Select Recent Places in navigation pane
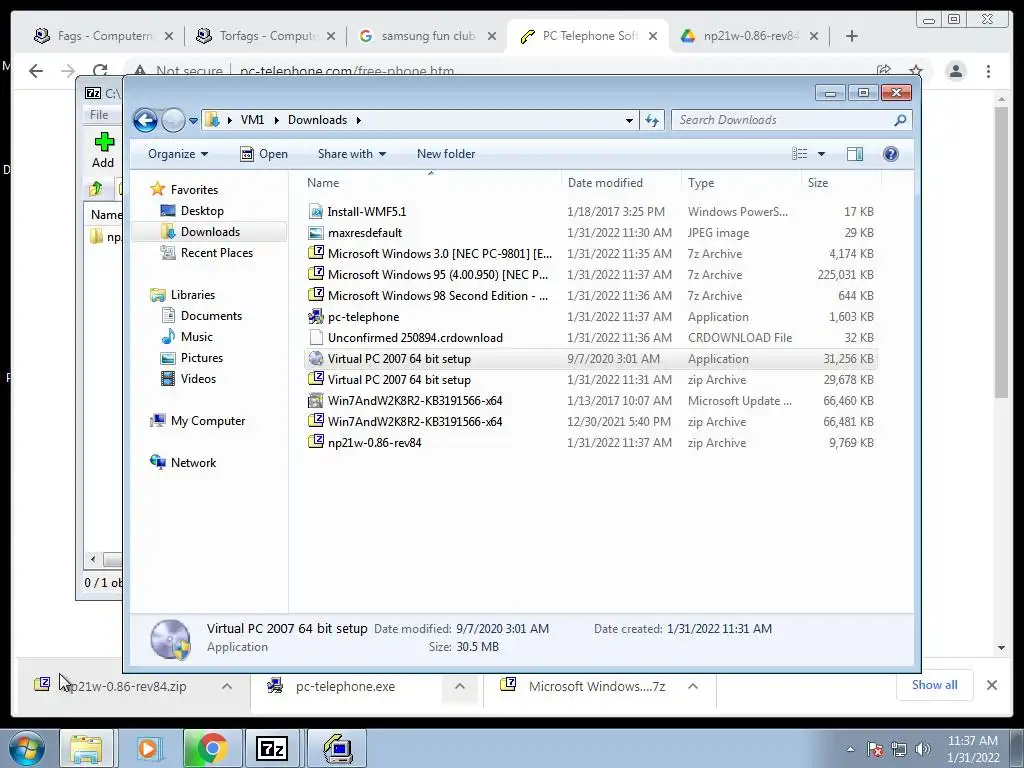The image size is (1024, 768). coord(217,253)
